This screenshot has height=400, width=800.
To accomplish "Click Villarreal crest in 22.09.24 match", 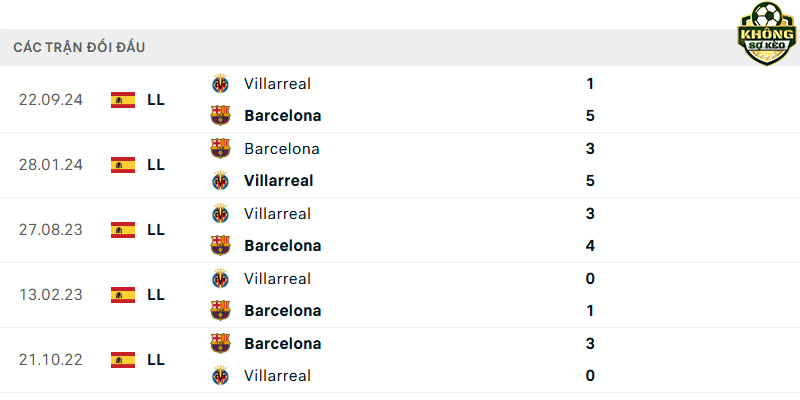I will [220, 83].
